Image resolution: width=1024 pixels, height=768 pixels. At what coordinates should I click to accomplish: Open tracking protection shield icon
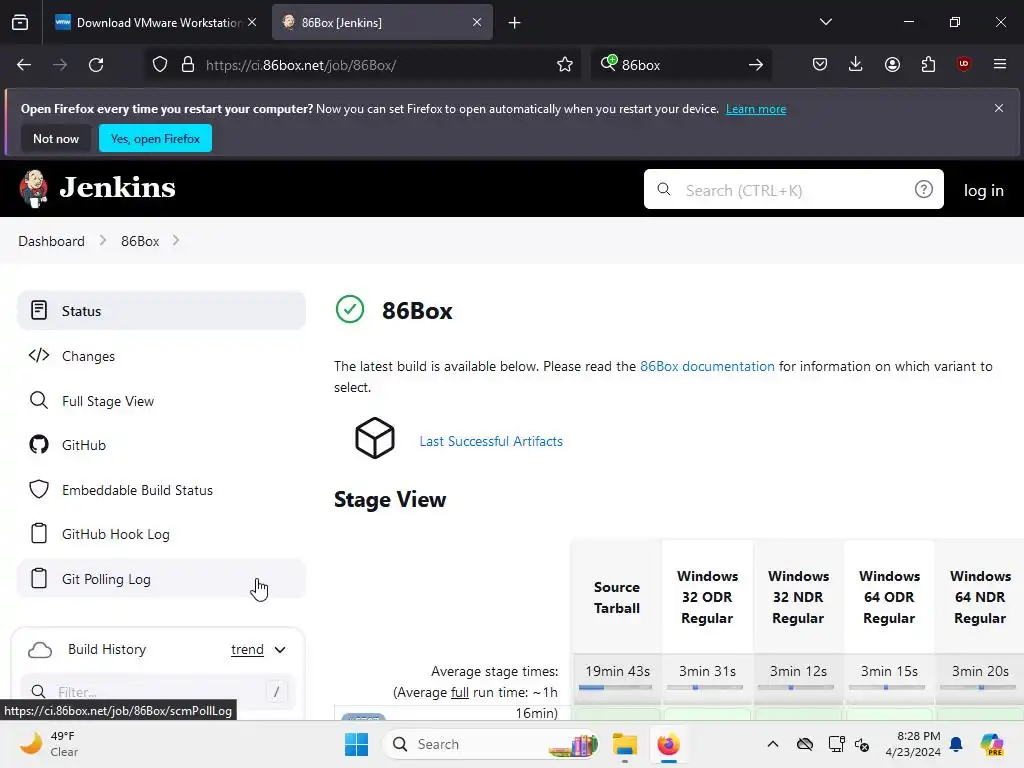pyautogui.click(x=160, y=65)
